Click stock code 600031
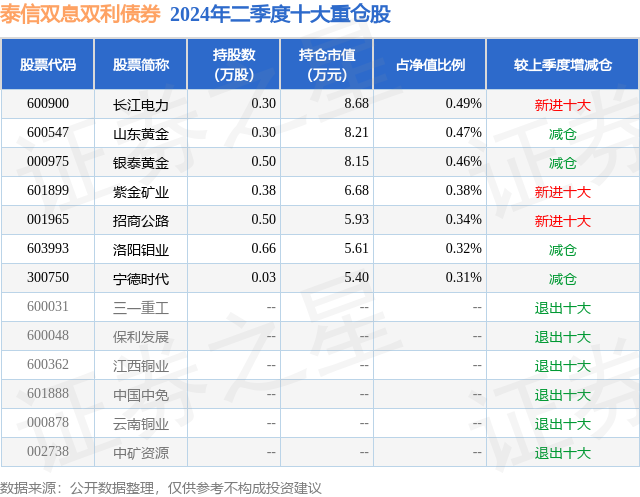The image size is (640, 497). (48, 306)
